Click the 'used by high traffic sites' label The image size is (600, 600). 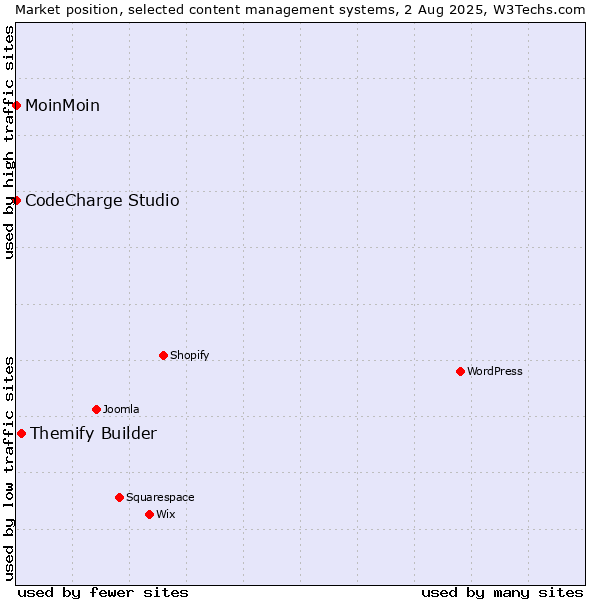pyautogui.click(x=8, y=142)
